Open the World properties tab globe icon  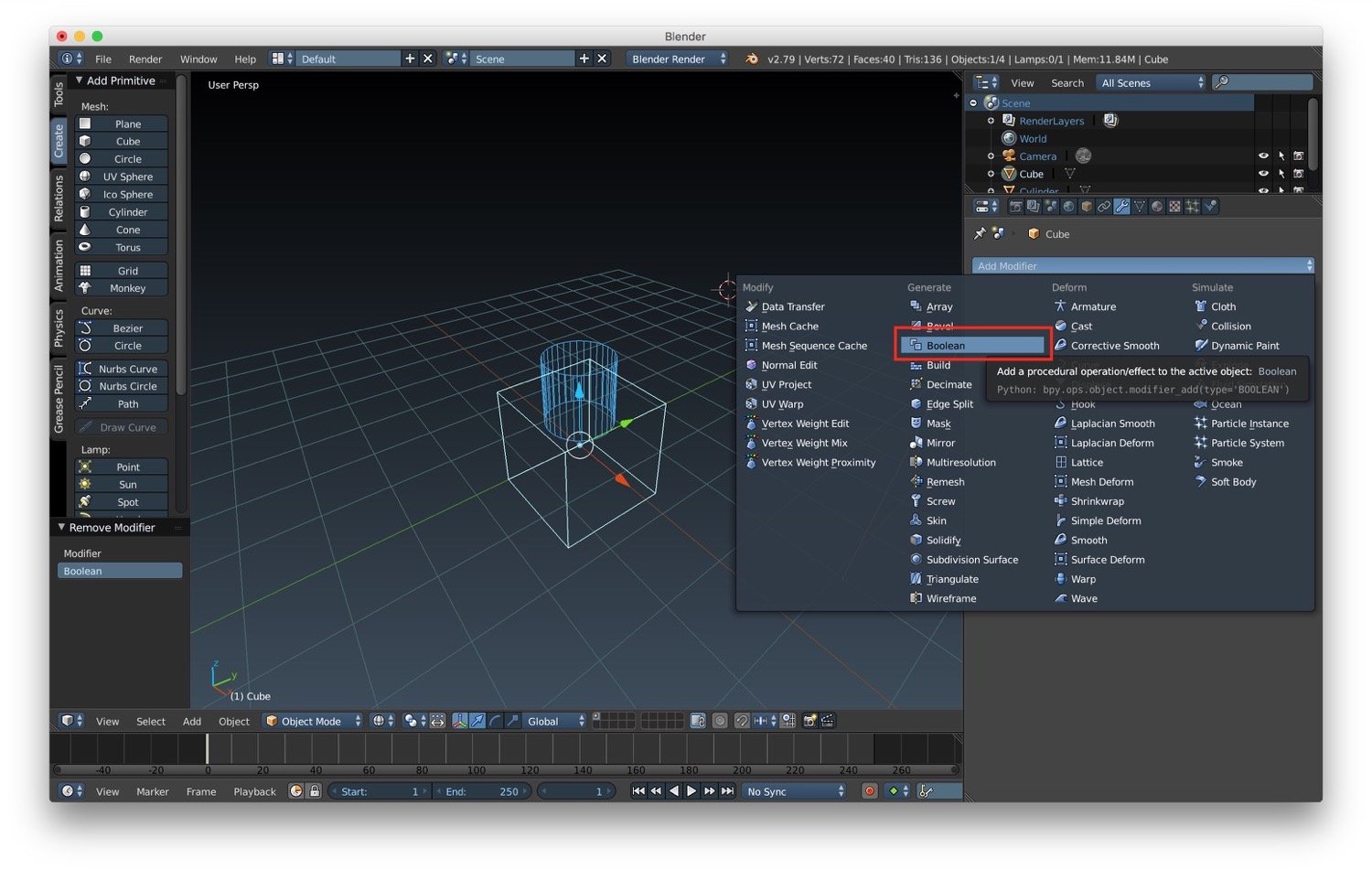[x=1068, y=207]
